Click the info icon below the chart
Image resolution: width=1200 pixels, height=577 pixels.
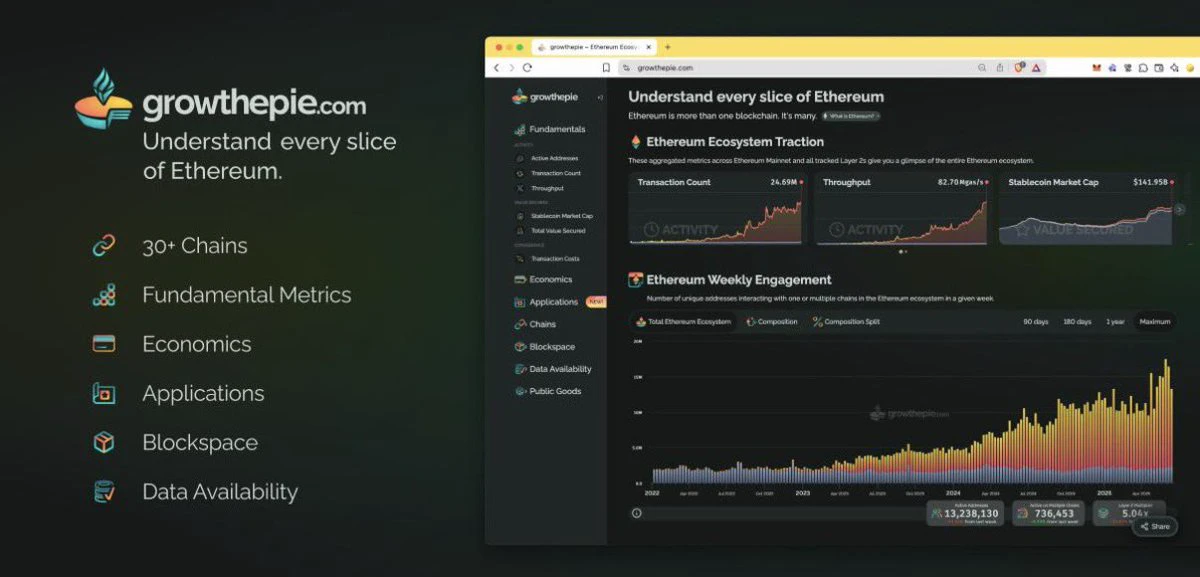(636, 513)
